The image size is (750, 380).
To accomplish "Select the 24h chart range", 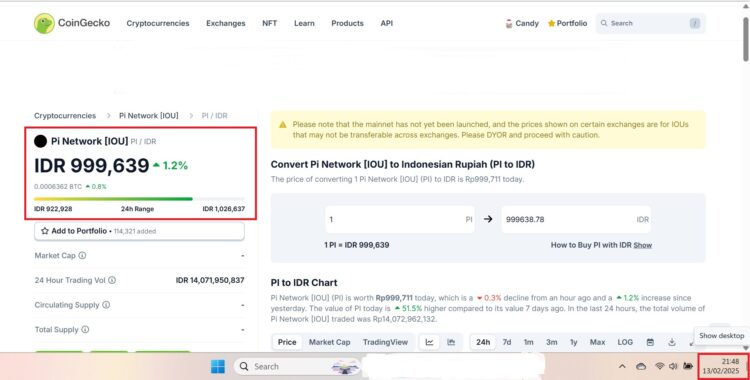I will coord(483,342).
